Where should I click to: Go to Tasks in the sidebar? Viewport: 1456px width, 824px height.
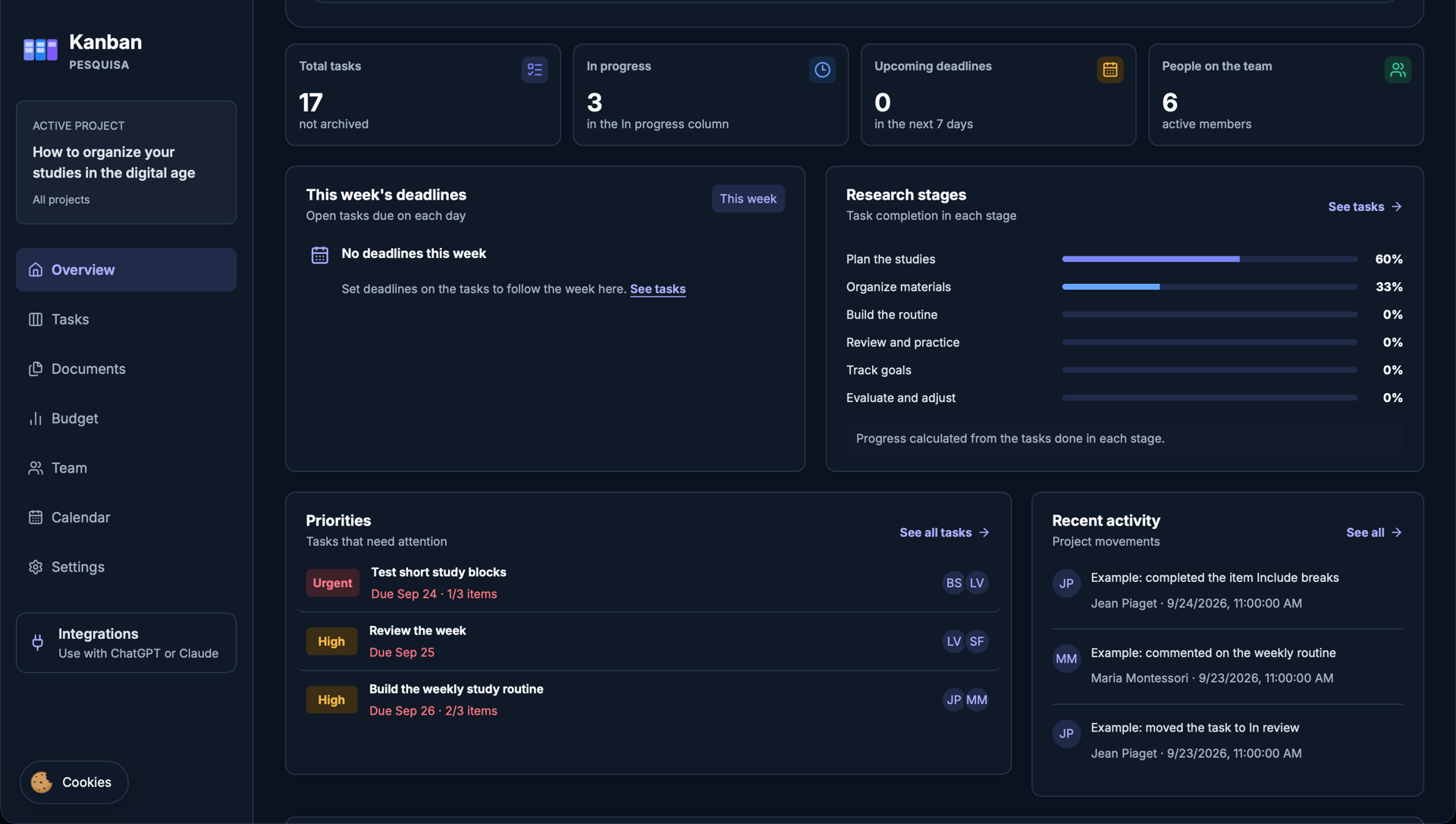126,319
